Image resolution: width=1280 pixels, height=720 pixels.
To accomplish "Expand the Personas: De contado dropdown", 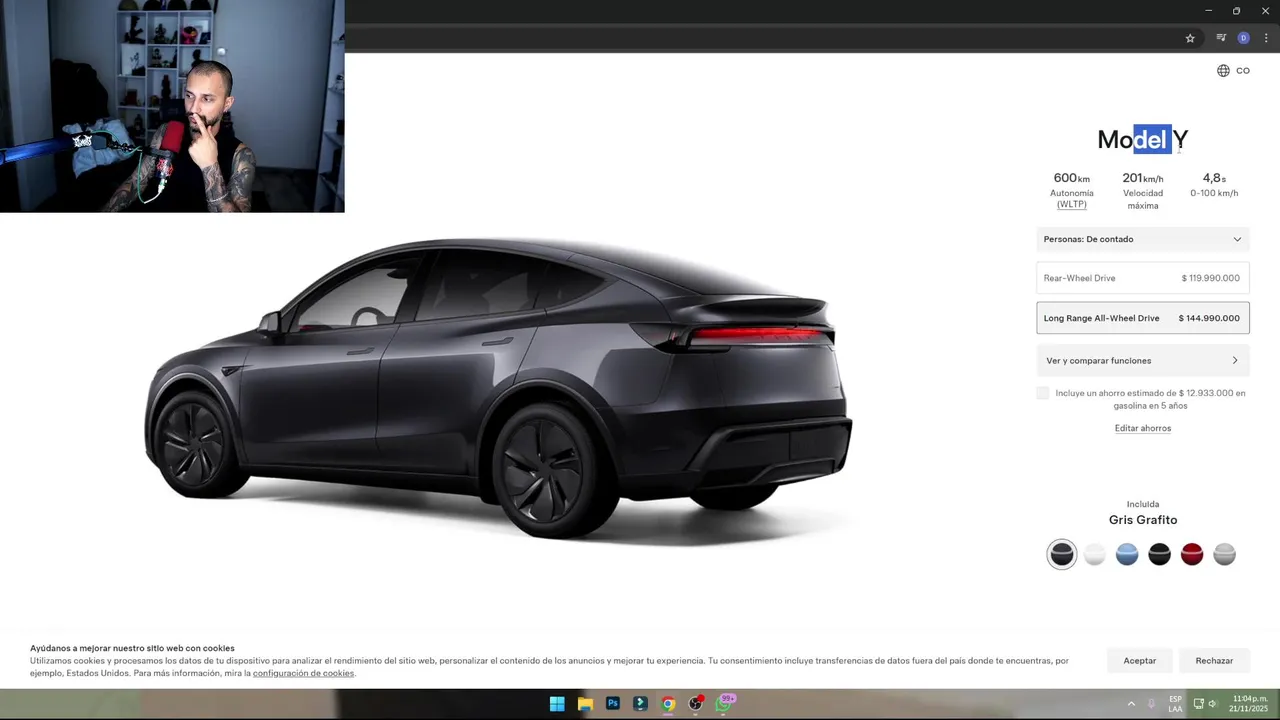I will (x=1142, y=239).
